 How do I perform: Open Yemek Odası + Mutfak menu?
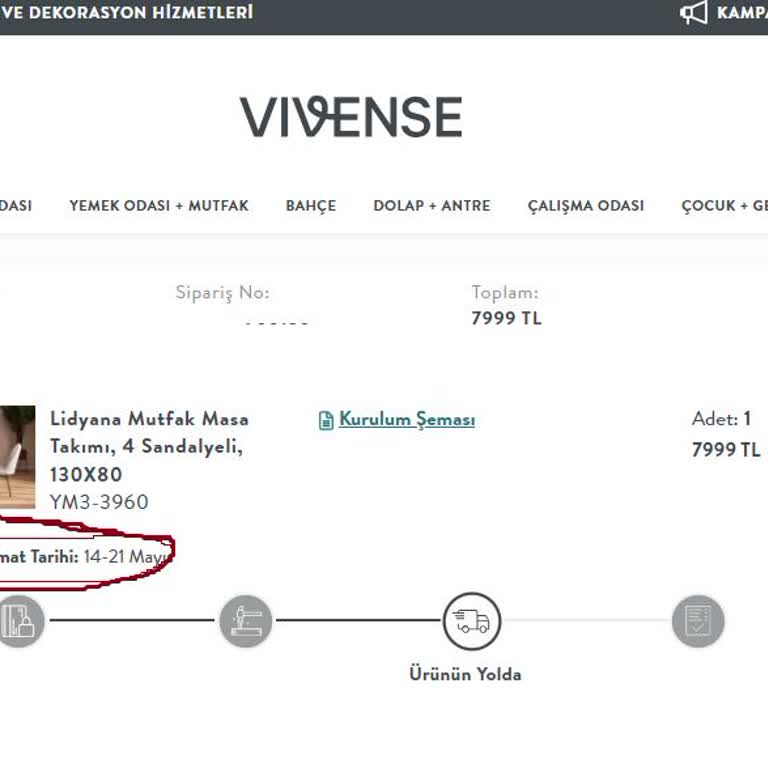click(x=159, y=206)
